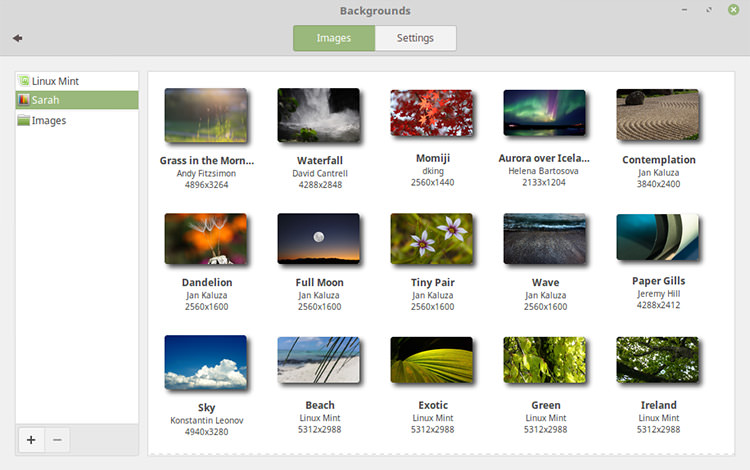Viewport: 750px width, 470px height.
Task: Choose the Beach wallpaper thumbnail
Action: (x=319, y=360)
